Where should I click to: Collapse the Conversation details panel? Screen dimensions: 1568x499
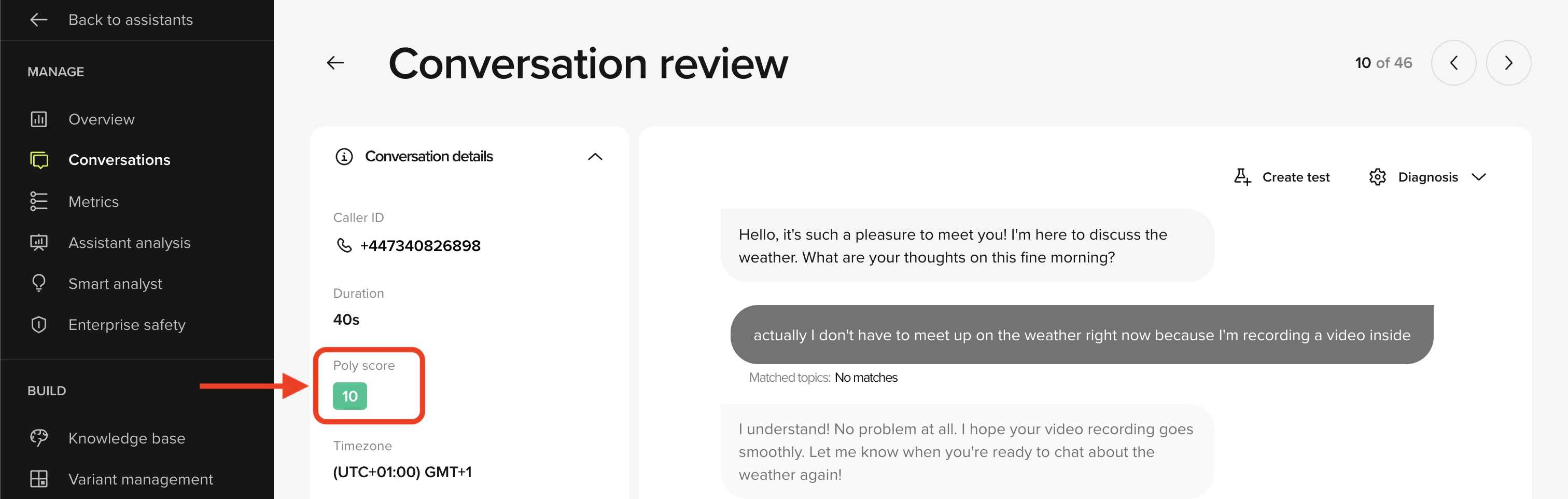pos(595,157)
